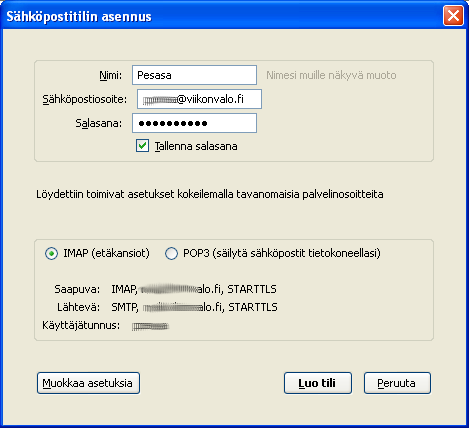Click the Nimi: label

point(111,75)
